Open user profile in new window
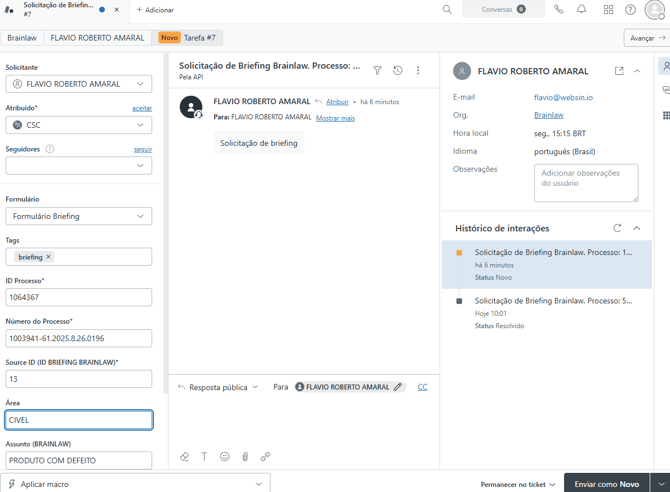670x492 pixels. click(x=619, y=71)
